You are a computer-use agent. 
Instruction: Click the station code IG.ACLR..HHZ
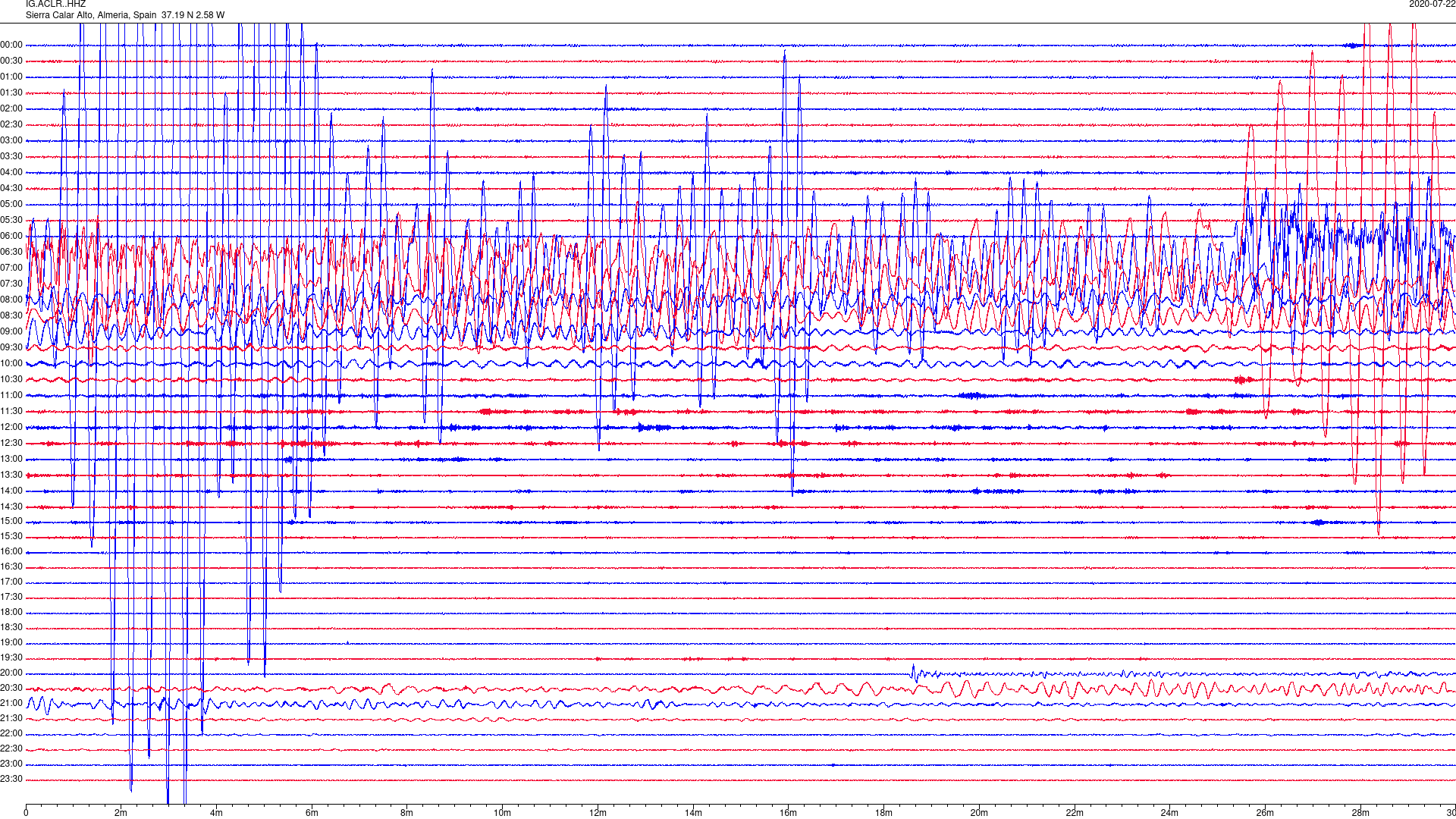(x=55, y=5)
